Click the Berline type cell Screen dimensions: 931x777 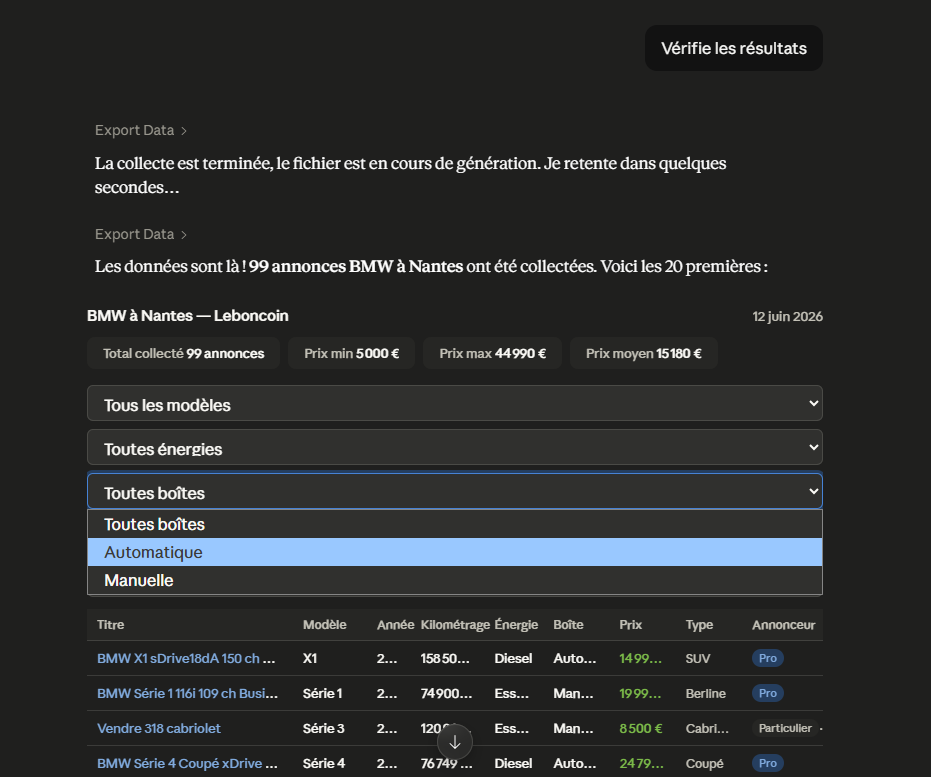705,694
